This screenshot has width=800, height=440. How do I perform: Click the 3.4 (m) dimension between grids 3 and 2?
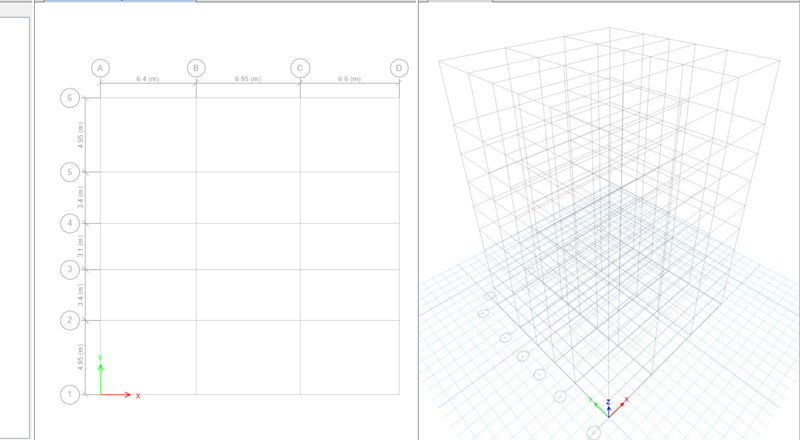pyautogui.click(x=81, y=295)
